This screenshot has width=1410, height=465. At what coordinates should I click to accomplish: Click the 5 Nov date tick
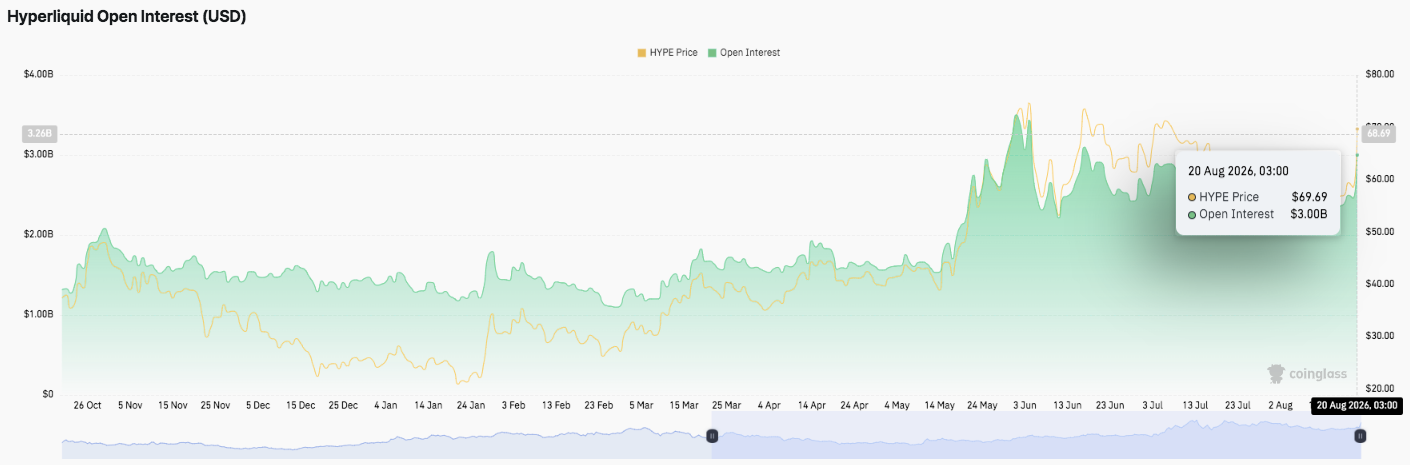point(130,405)
